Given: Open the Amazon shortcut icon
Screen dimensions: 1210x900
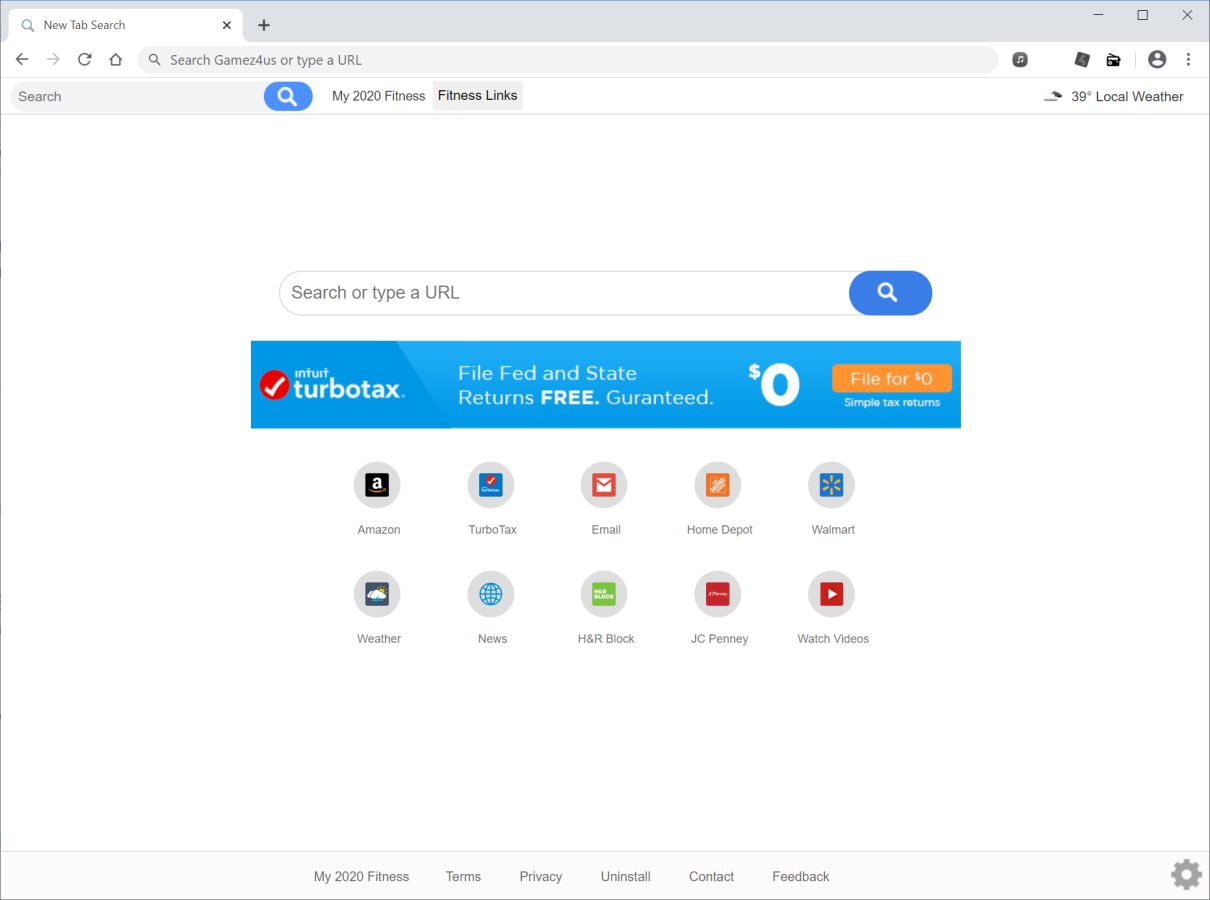Looking at the screenshot, I should pyautogui.click(x=377, y=485).
